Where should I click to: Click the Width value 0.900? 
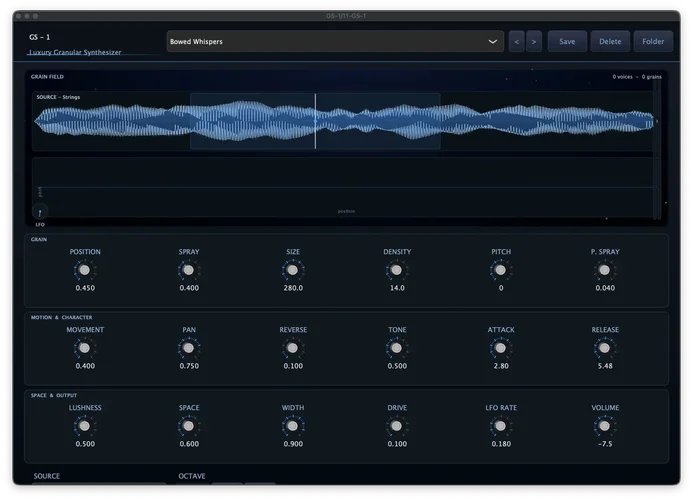click(293, 444)
